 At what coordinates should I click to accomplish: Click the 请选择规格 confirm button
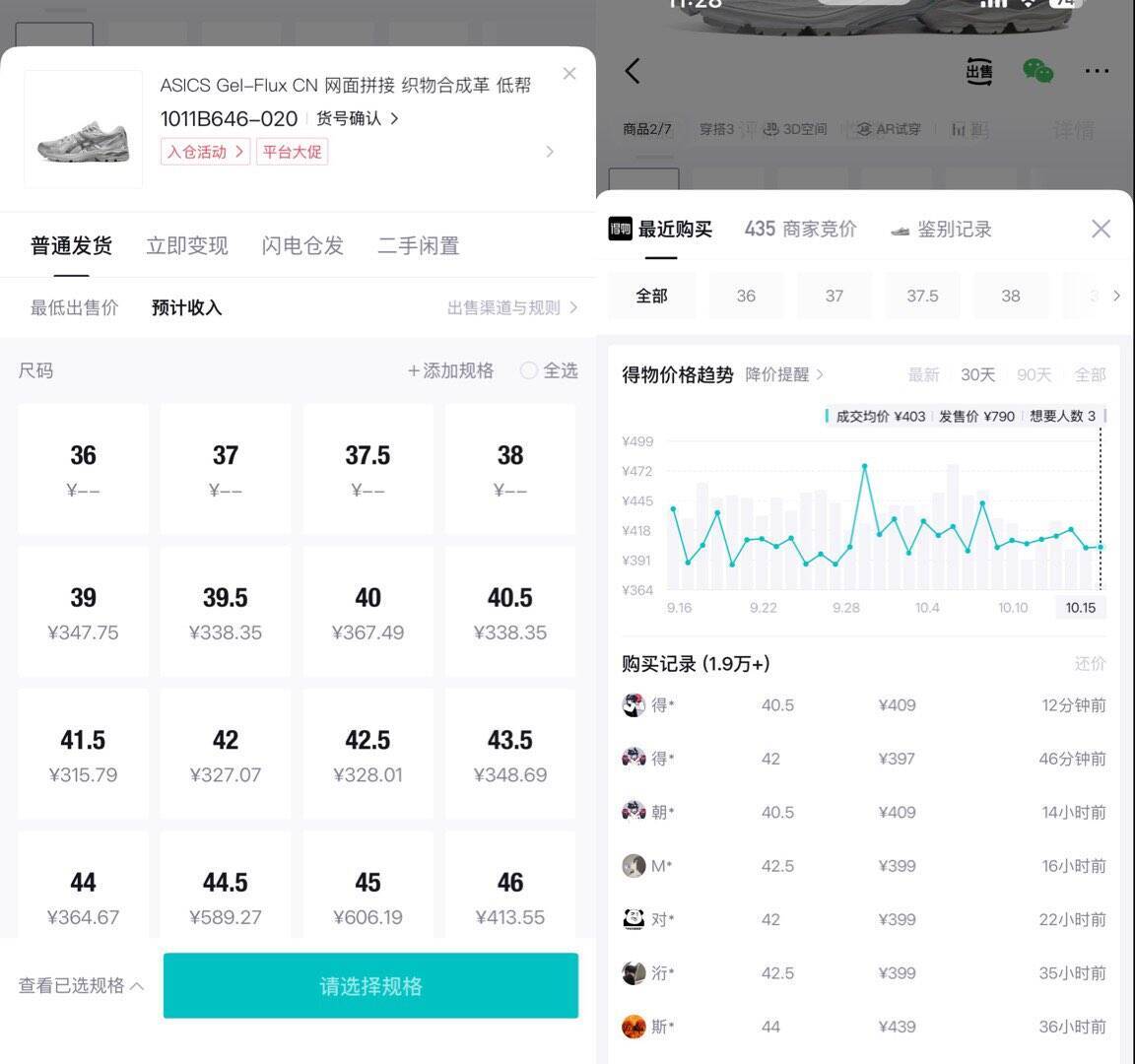370,986
